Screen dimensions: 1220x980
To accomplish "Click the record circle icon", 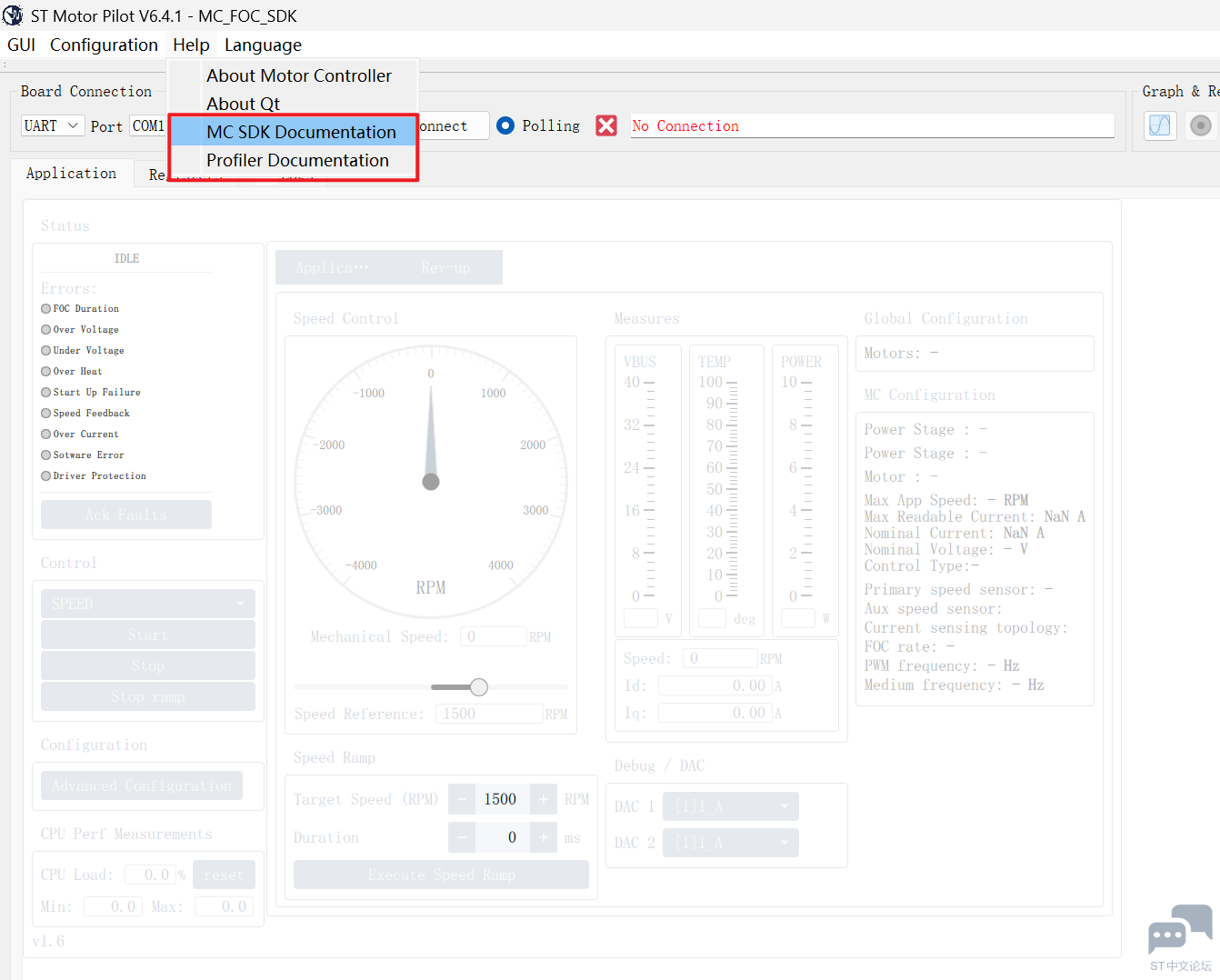I will 1201,125.
